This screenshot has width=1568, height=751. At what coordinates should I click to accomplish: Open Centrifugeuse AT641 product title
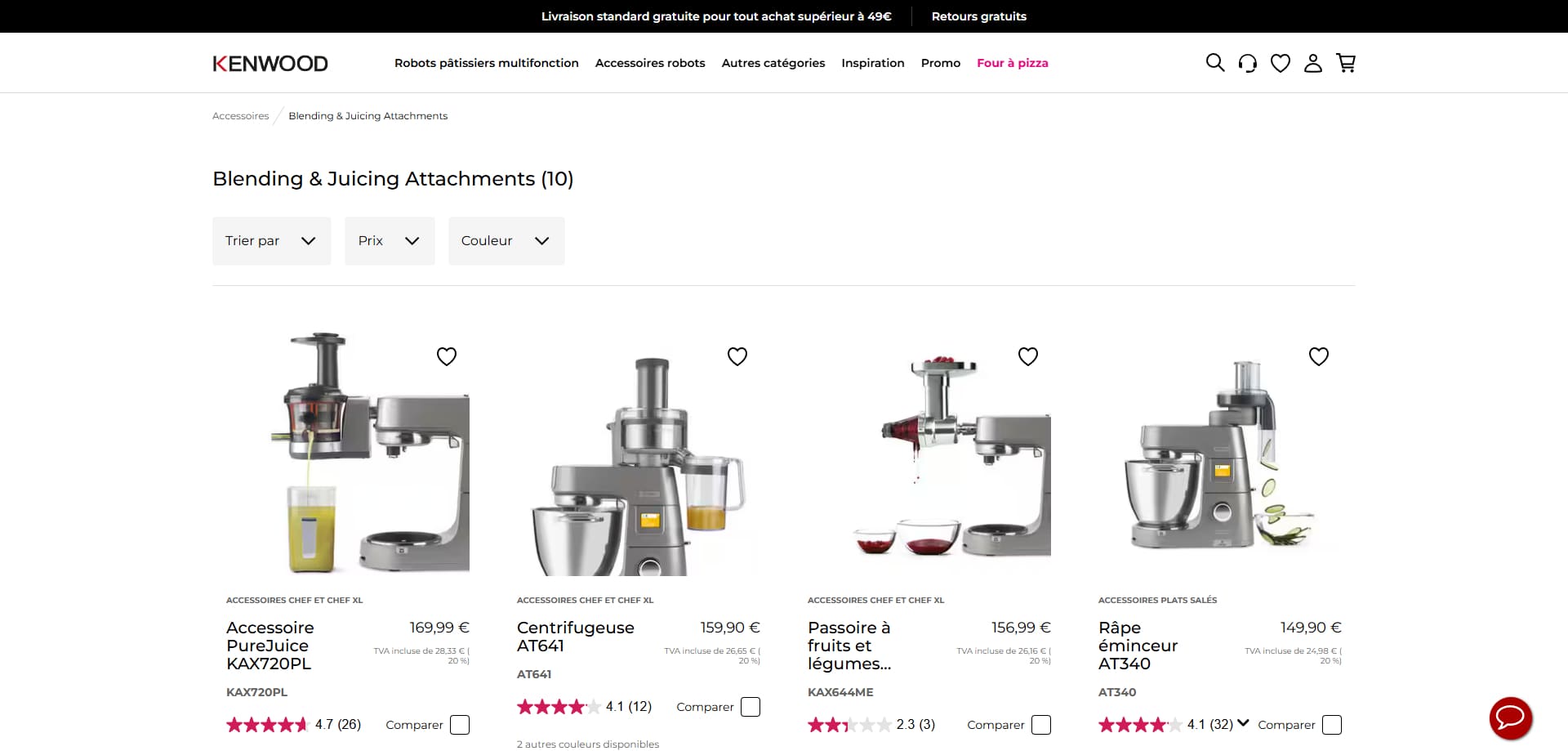(x=576, y=637)
